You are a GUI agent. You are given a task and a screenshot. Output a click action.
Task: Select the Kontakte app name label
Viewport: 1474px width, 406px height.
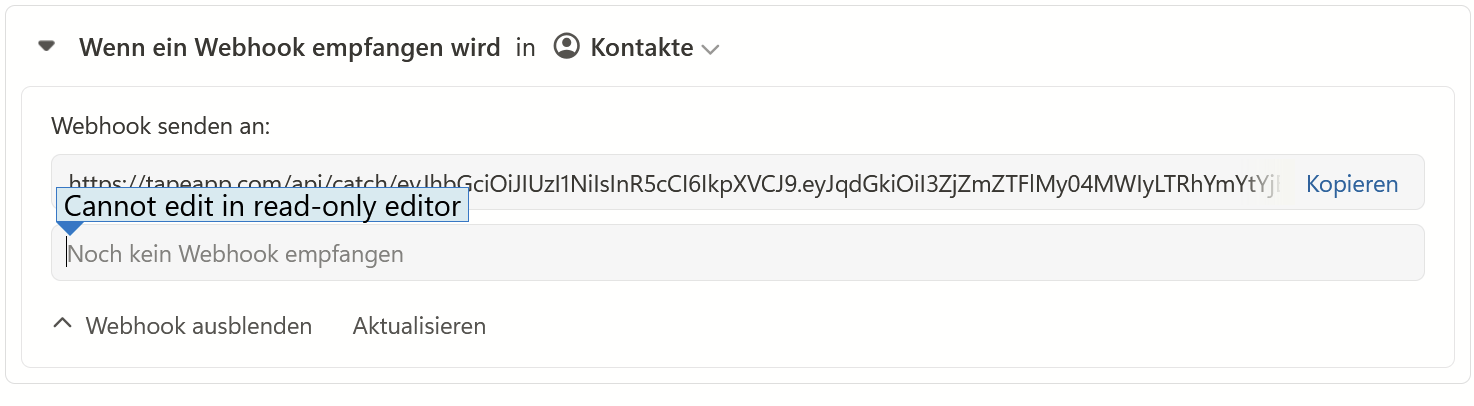click(x=641, y=47)
